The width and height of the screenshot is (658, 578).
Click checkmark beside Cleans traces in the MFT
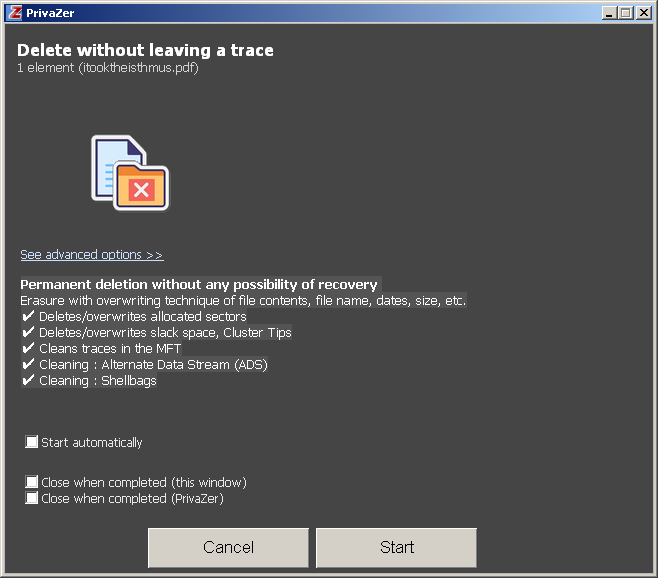pyautogui.click(x=28, y=348)
